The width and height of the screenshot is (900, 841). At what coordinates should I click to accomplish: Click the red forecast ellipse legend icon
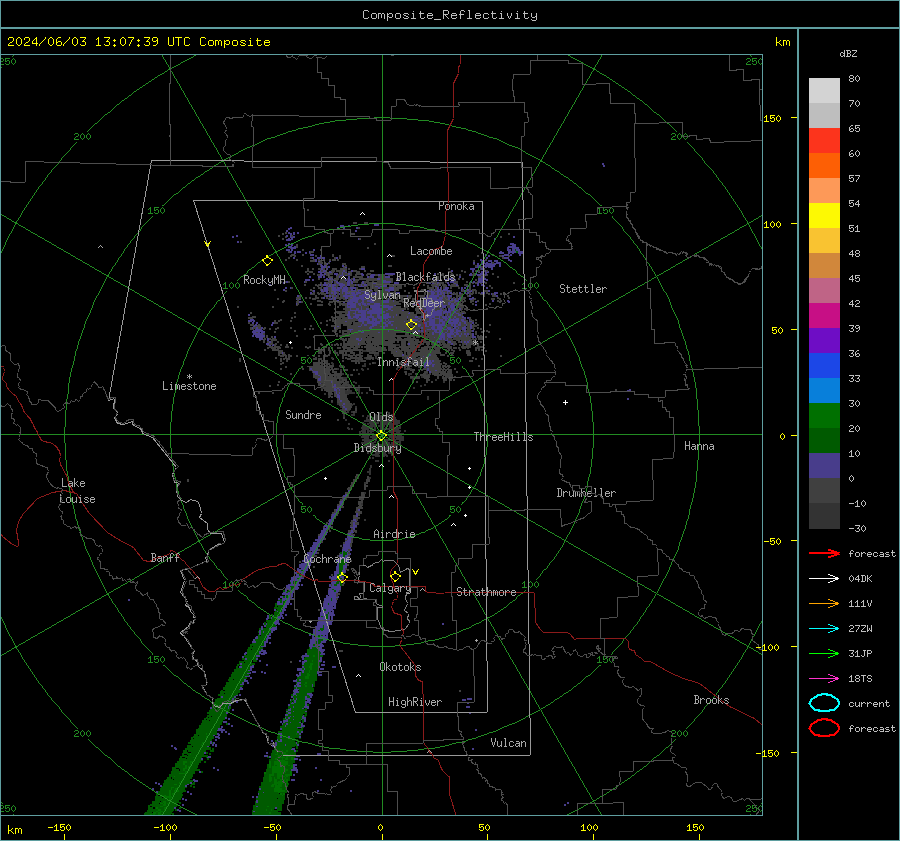point(824,728)
